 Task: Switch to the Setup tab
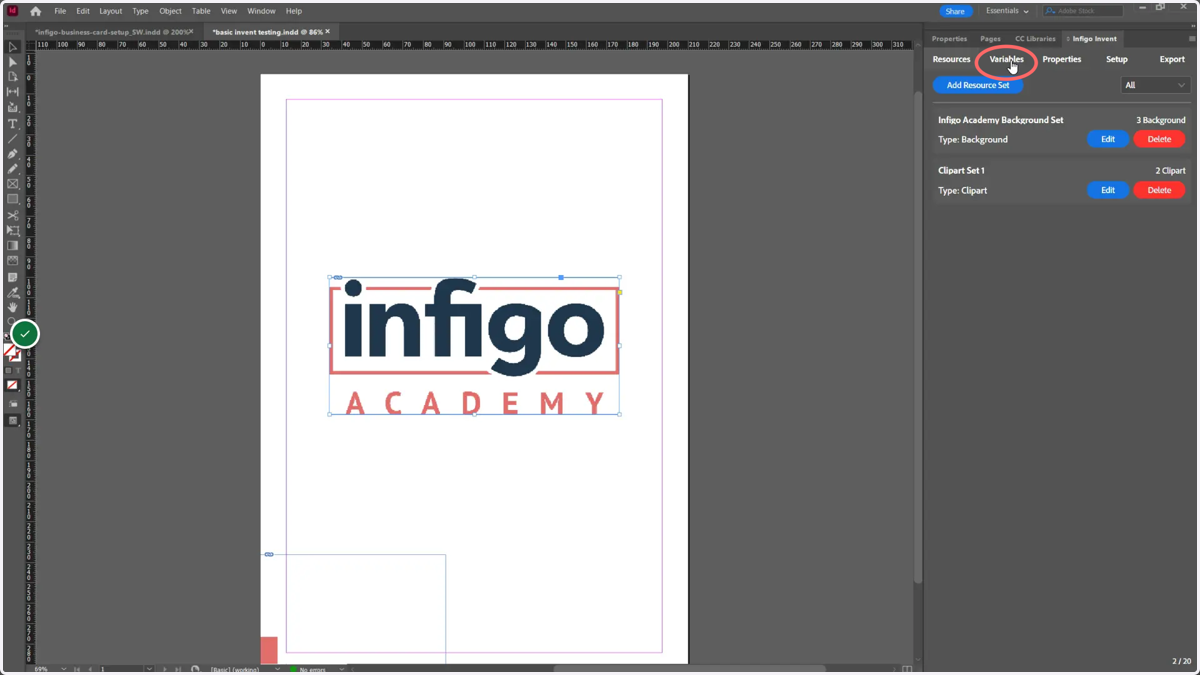coord(1116,59)
